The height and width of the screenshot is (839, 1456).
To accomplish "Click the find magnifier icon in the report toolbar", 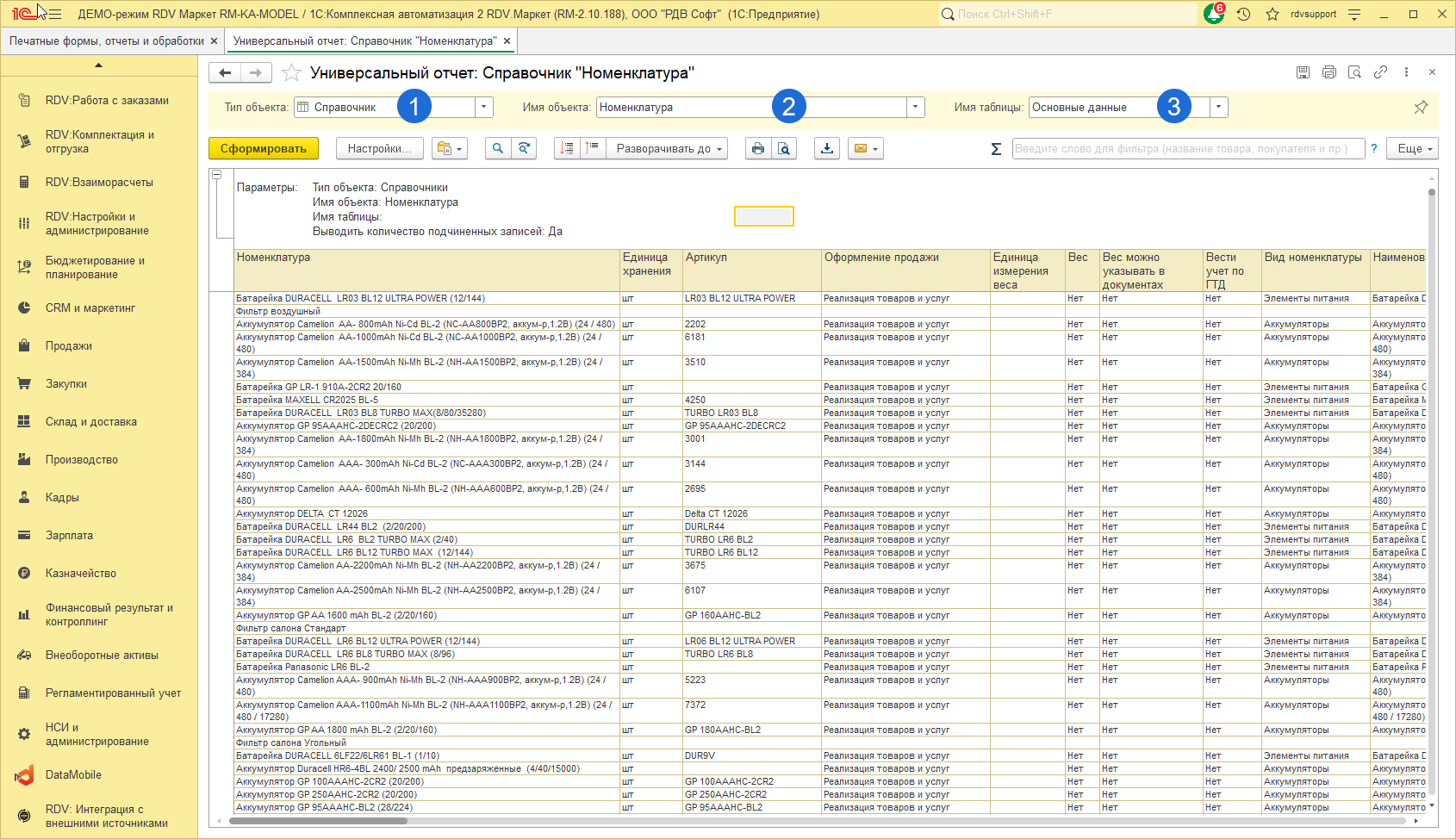I will pyautogui.click(x=497, y=148).
